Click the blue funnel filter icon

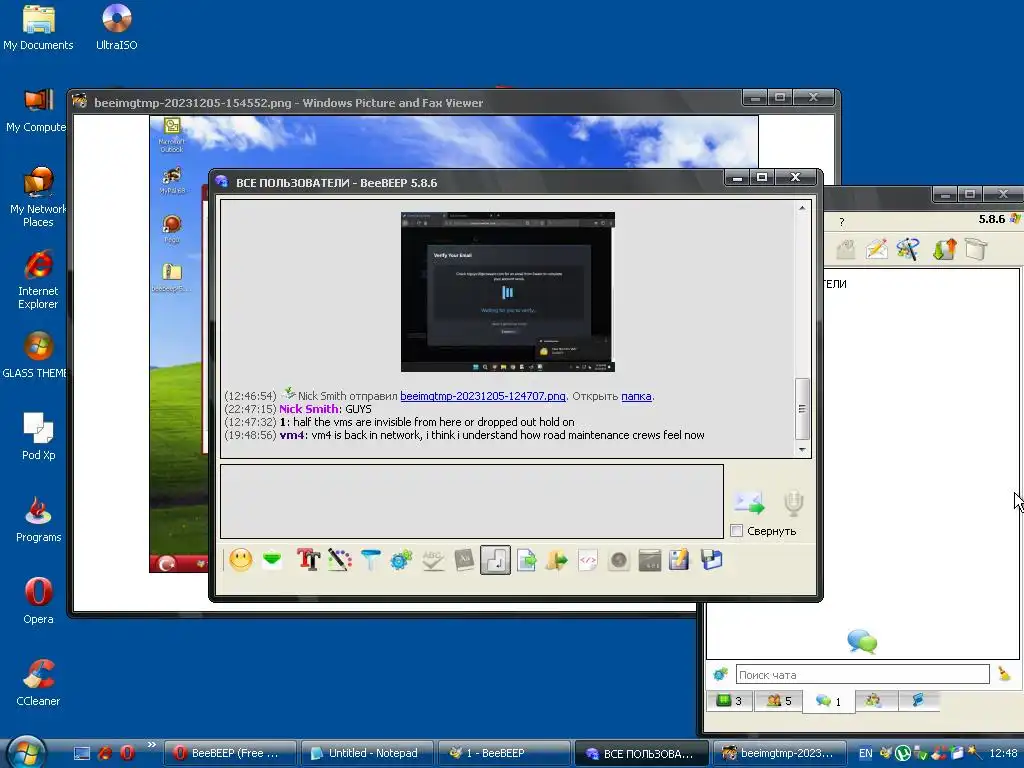(x=370, y=560)
